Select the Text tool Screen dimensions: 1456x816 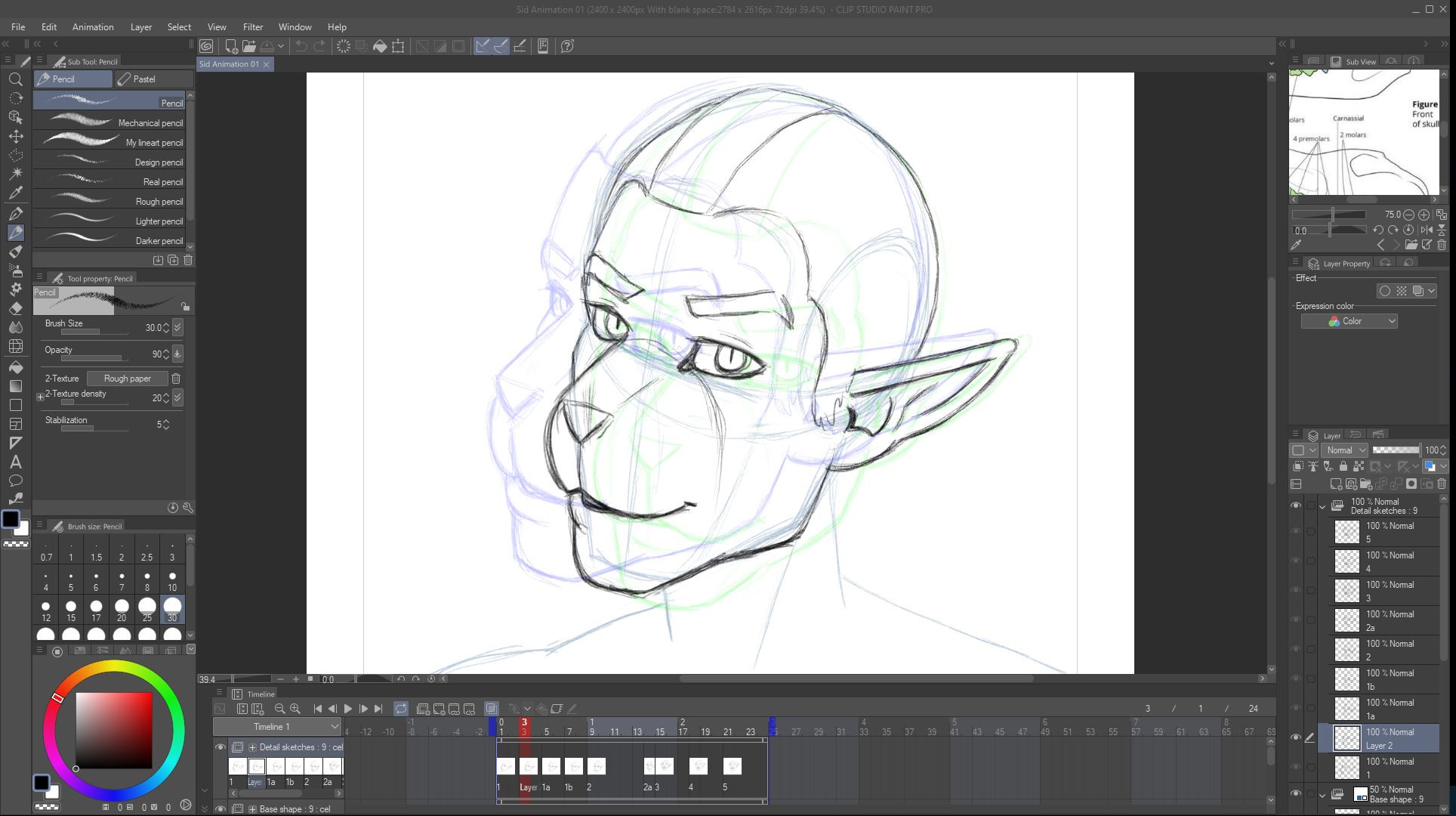click(x=15, y=462)
